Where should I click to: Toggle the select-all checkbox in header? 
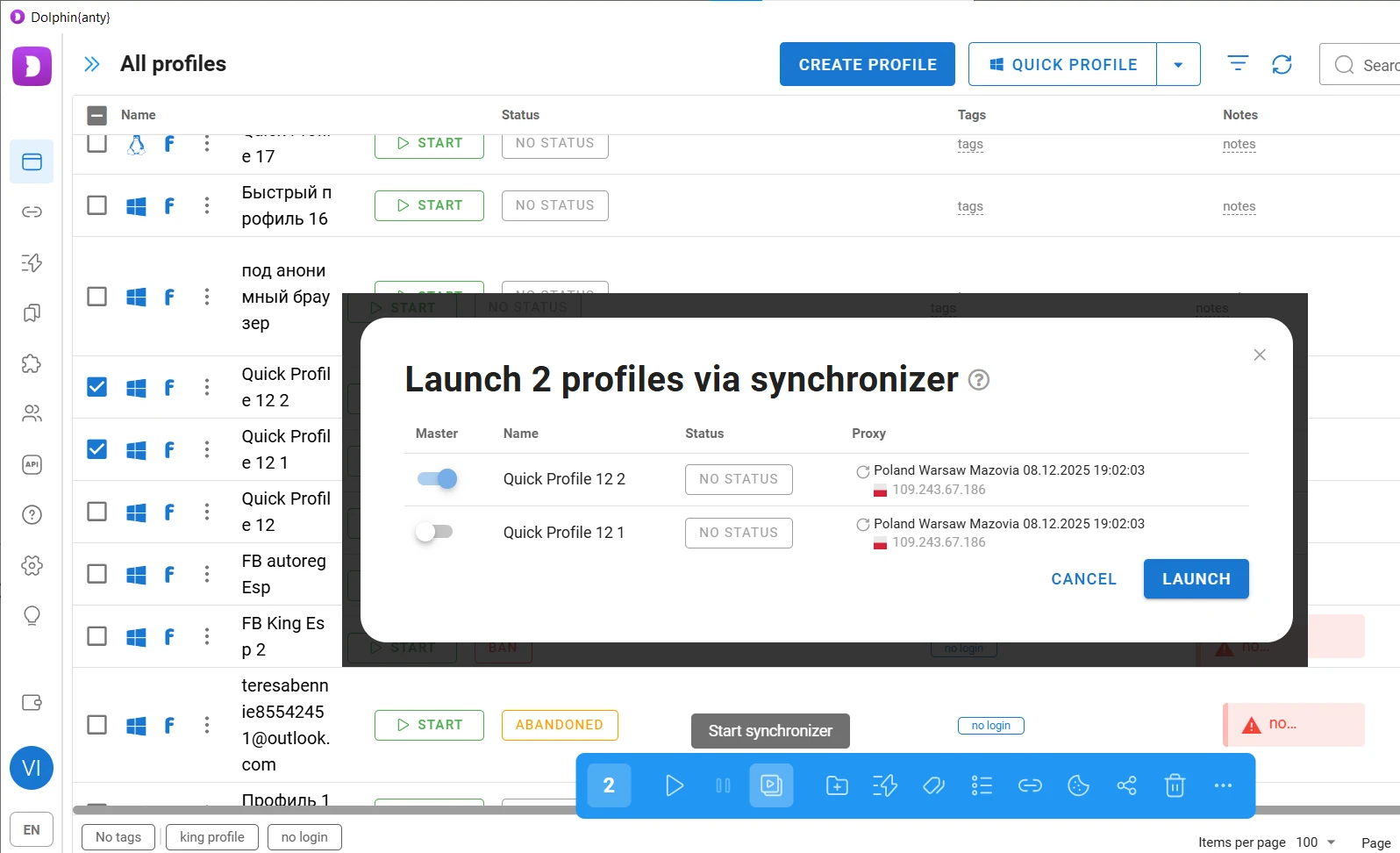click(x=97, y=115)
